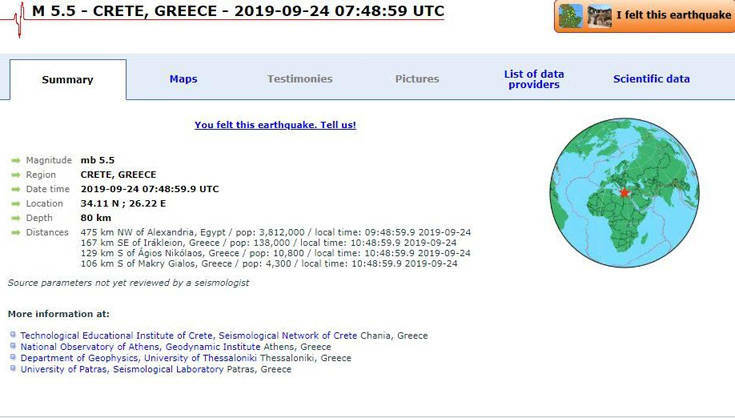The image size is (735, 418).
Task: Click the building photo icon in felt button
Action: 600,16
